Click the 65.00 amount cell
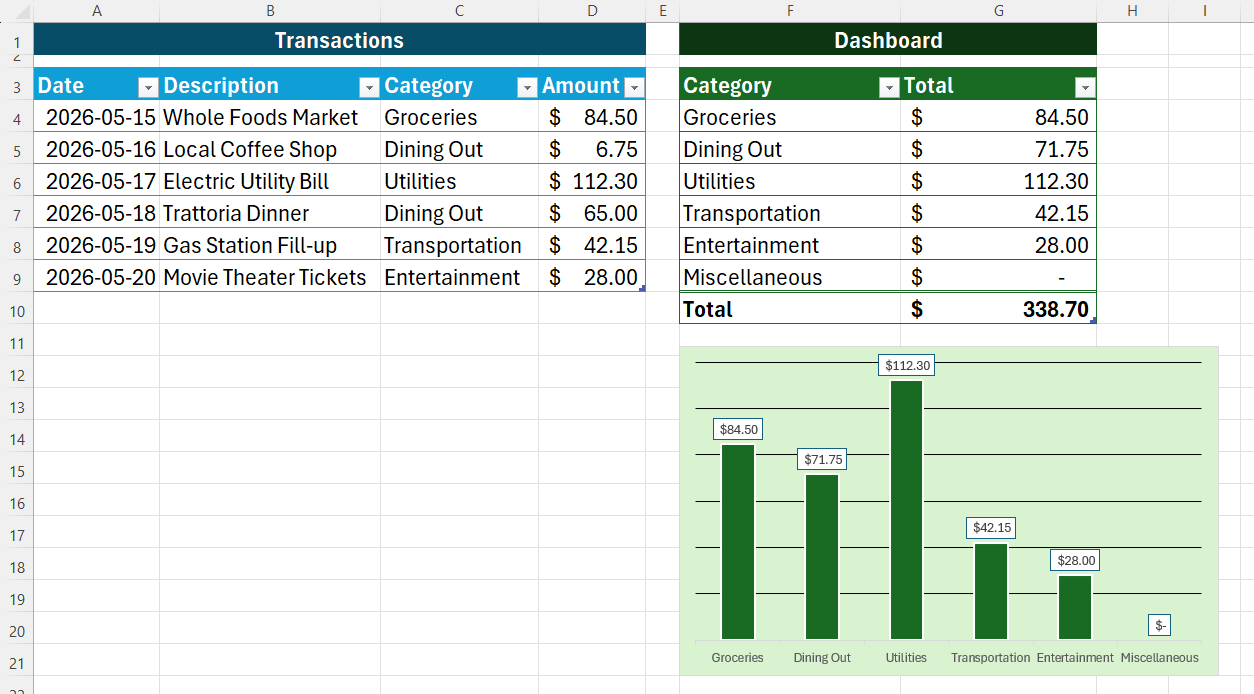 [592, 213]
